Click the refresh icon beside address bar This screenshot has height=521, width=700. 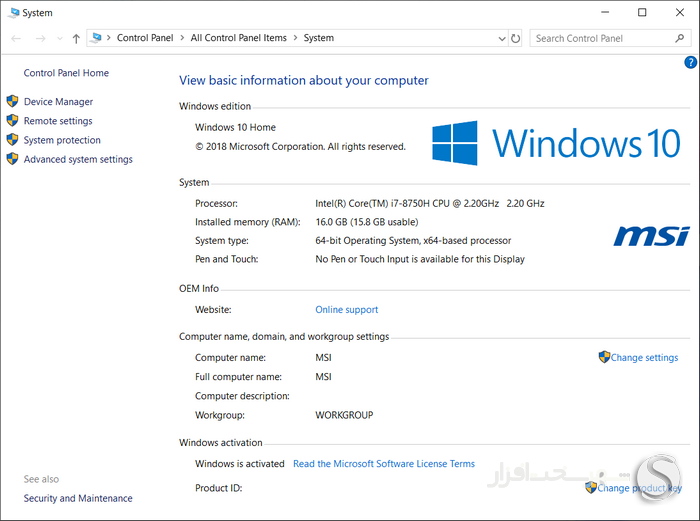515,38
